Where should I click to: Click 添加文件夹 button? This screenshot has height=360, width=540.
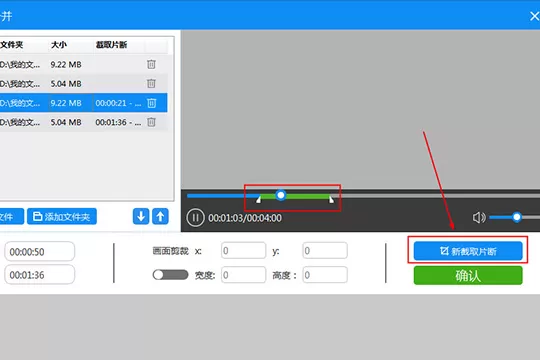(62, 216)
